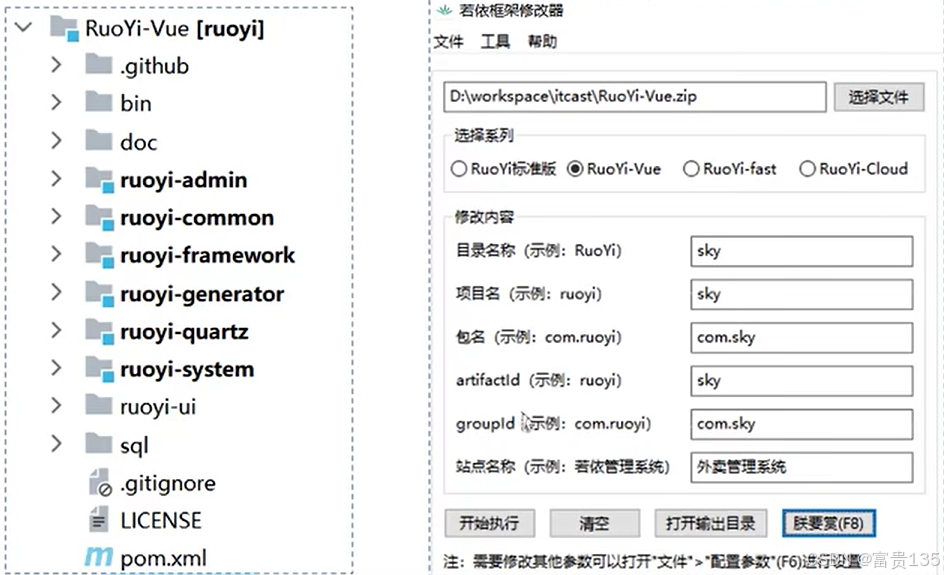
Task: Click the 清空 button
Action: (594, 523)
